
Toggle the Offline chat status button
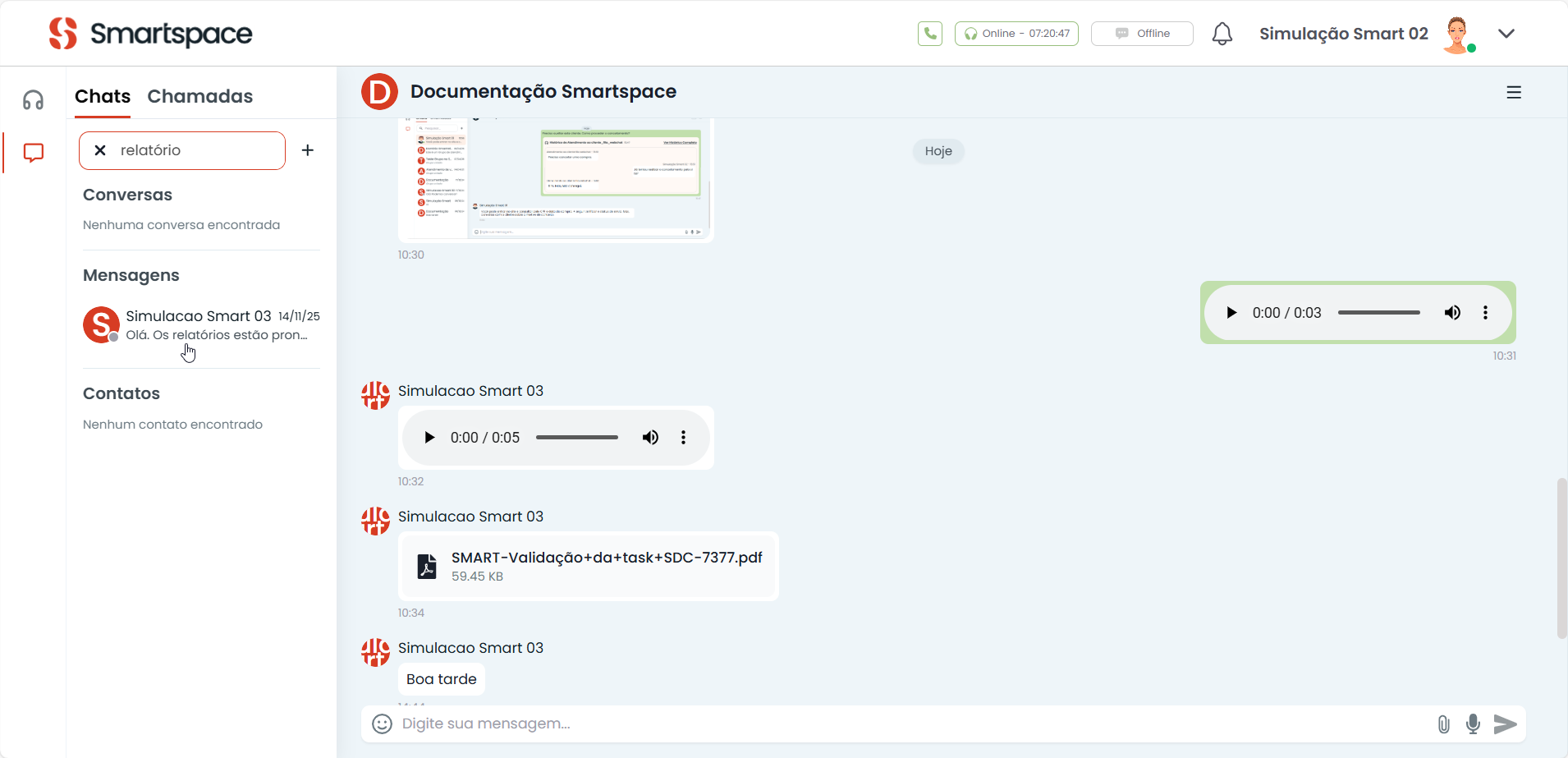[x=1141, y=34]
